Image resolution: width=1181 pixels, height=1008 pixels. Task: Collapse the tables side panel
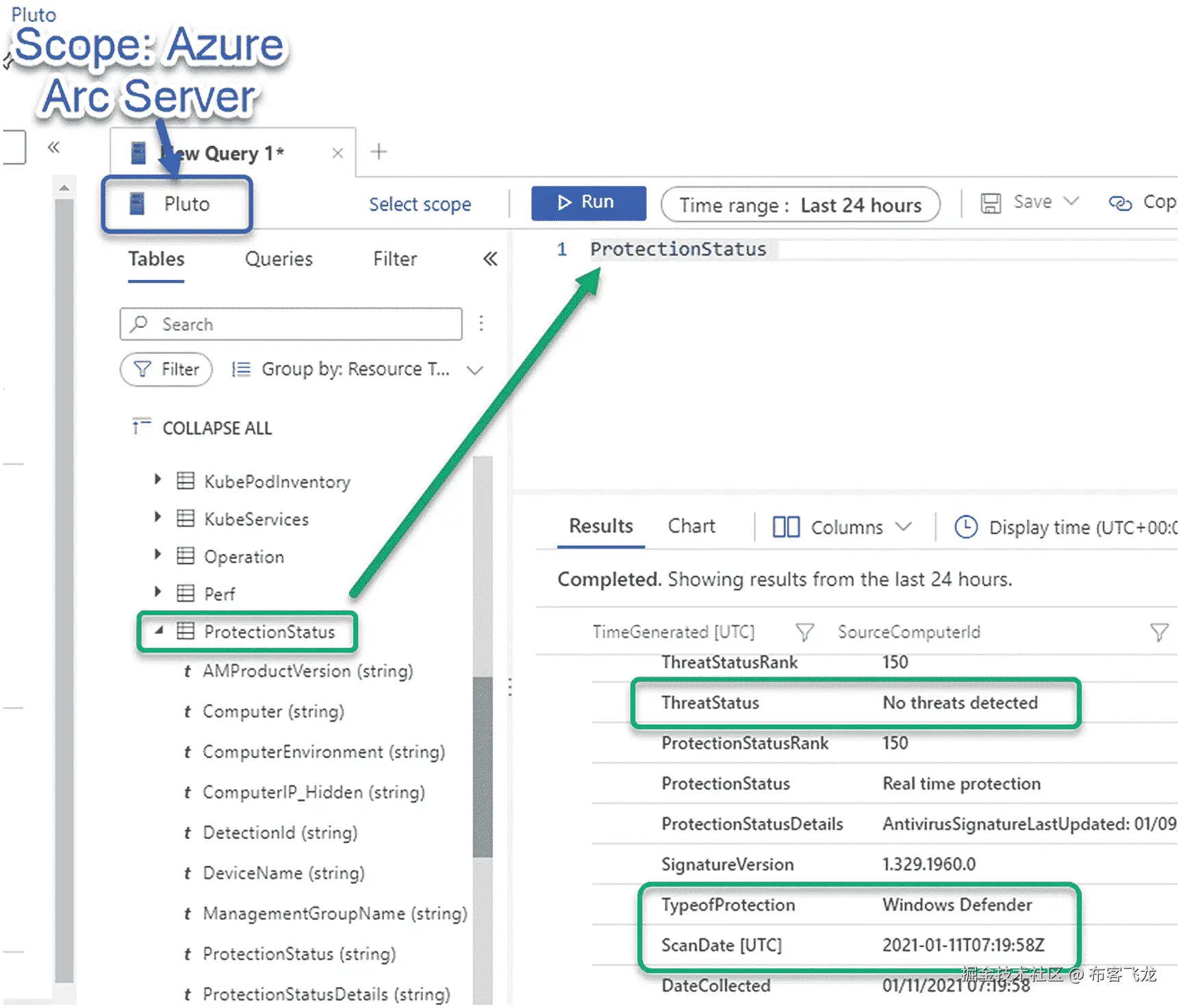tap(490, 259)
